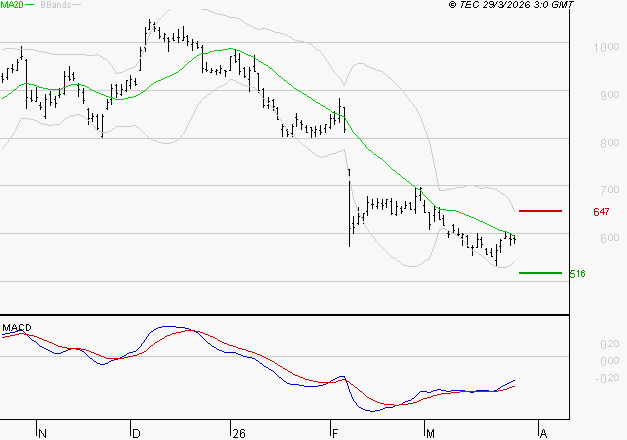Click the N month axis marker
The width and height of the screenshot is (627, 440).
pos(42,434)
